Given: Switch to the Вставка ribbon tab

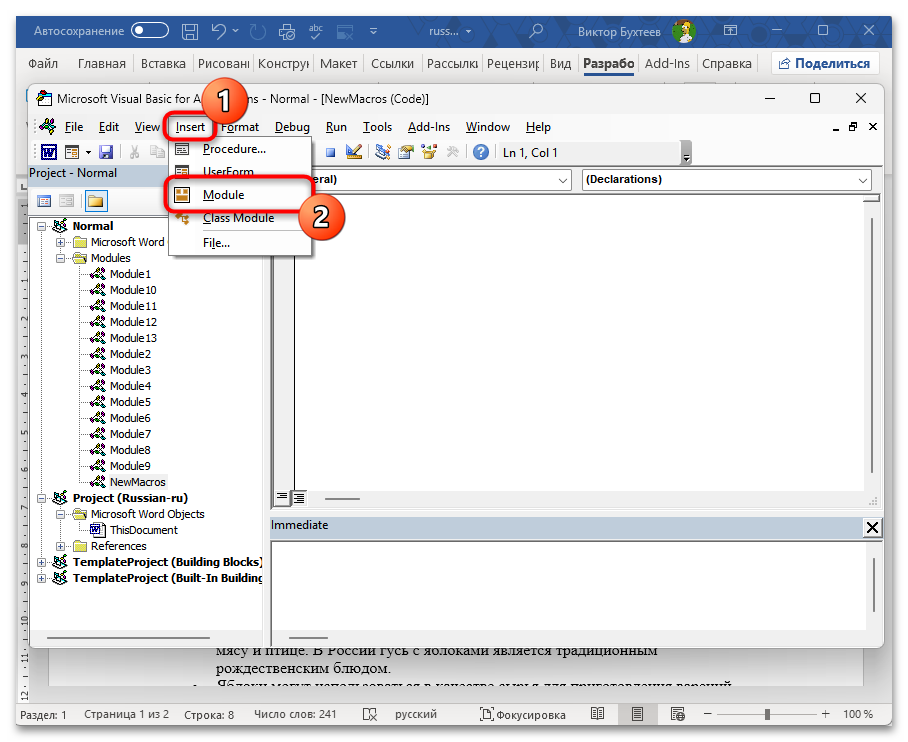Looking at the screenshot, I should point(163,64).
